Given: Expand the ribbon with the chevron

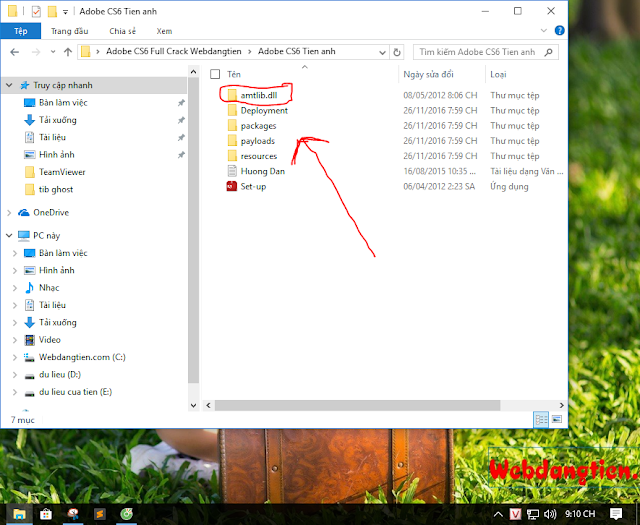Looking at the screenshot, I should (x=544, y=31).
